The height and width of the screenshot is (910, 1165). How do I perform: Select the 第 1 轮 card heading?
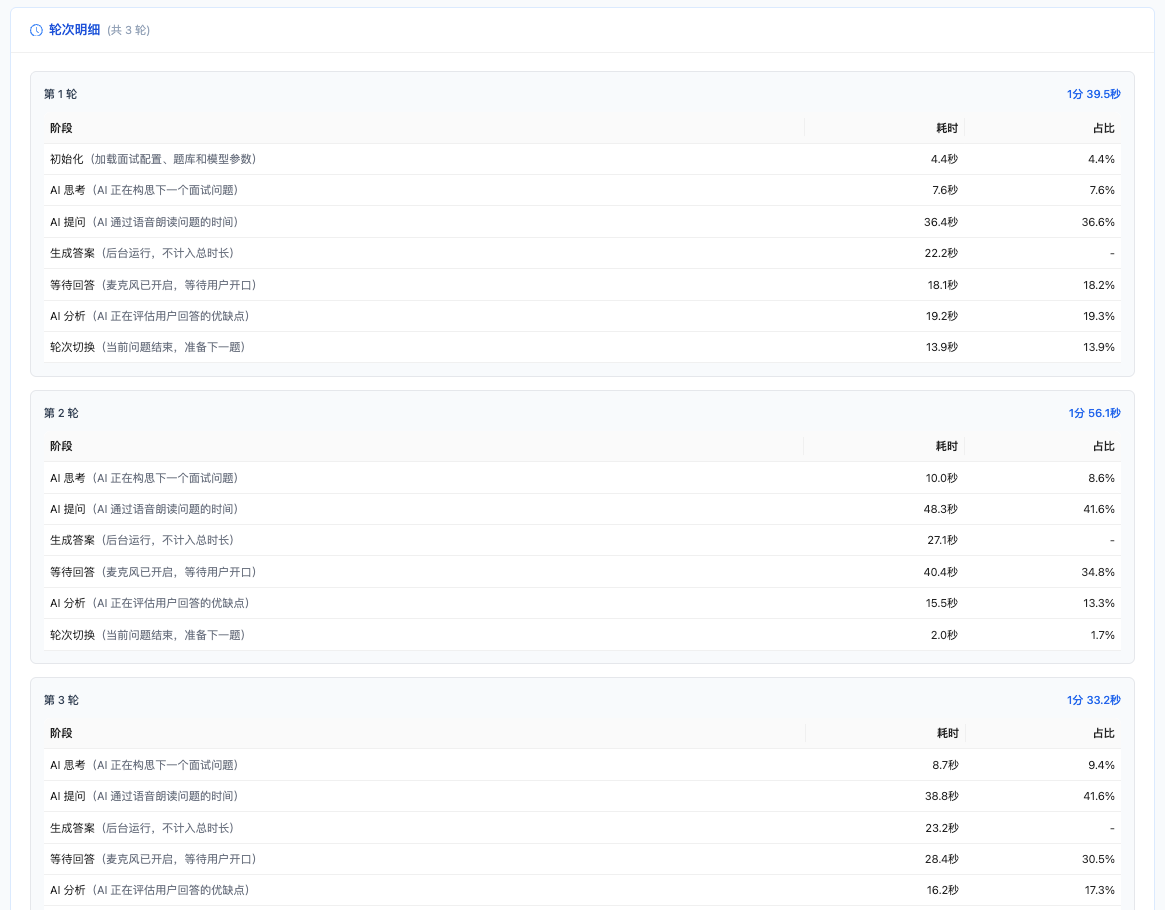(61, 94)
